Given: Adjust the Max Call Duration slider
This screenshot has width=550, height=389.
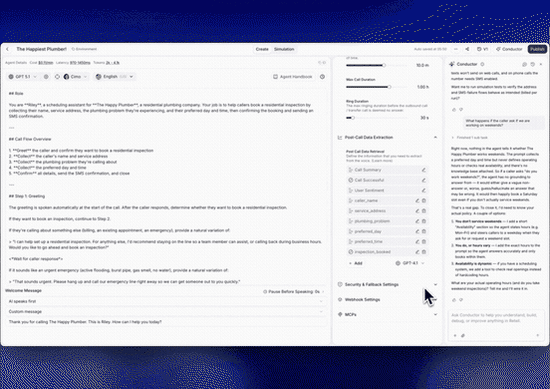Looking at the screenshot, I should (389, 87).
